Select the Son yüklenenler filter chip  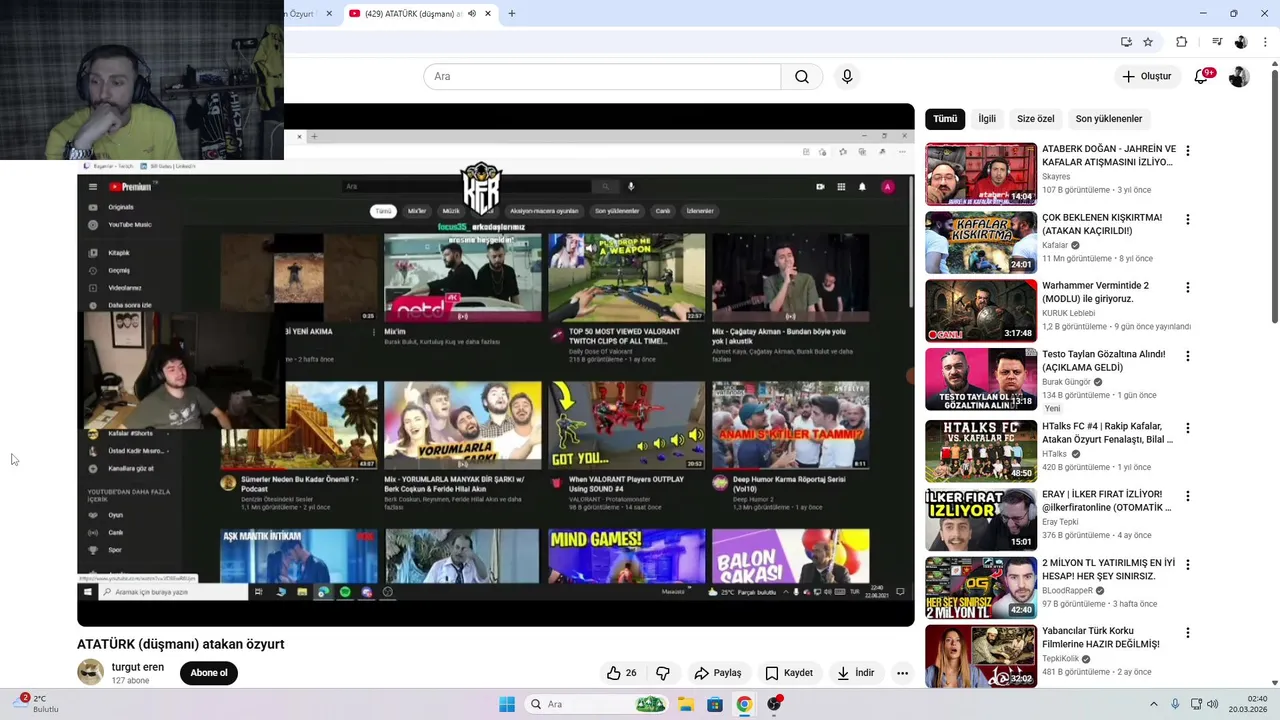(x=1109, y=119)
